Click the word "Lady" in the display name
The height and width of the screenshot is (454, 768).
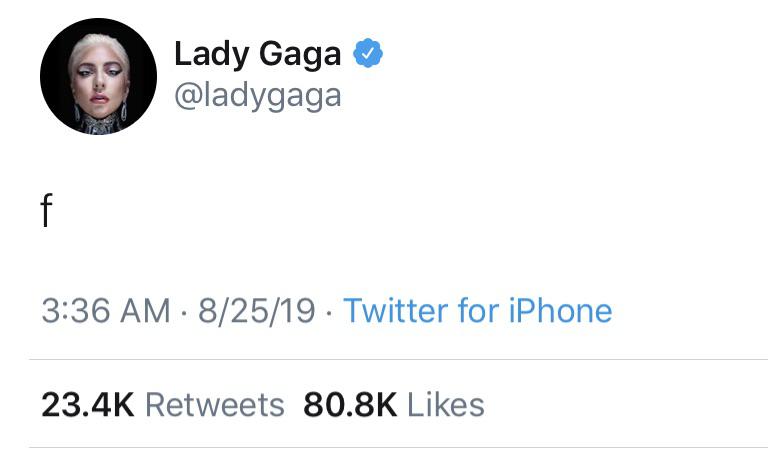click(212, 55)
